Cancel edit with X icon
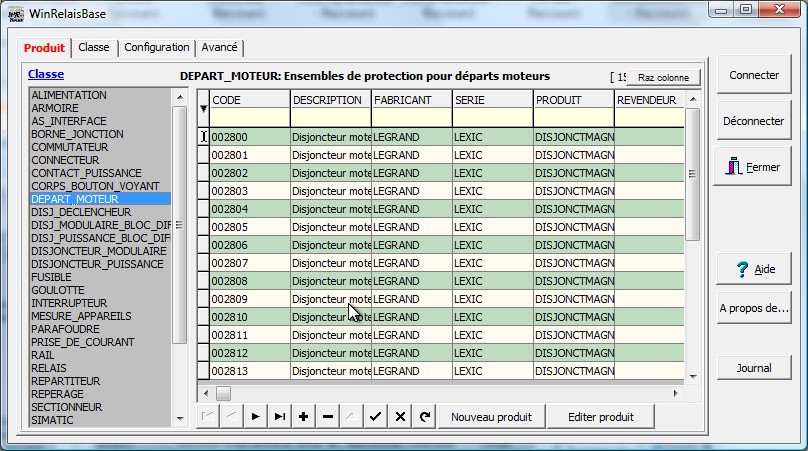This screenshot has width=808, height=451. point(400,416)
